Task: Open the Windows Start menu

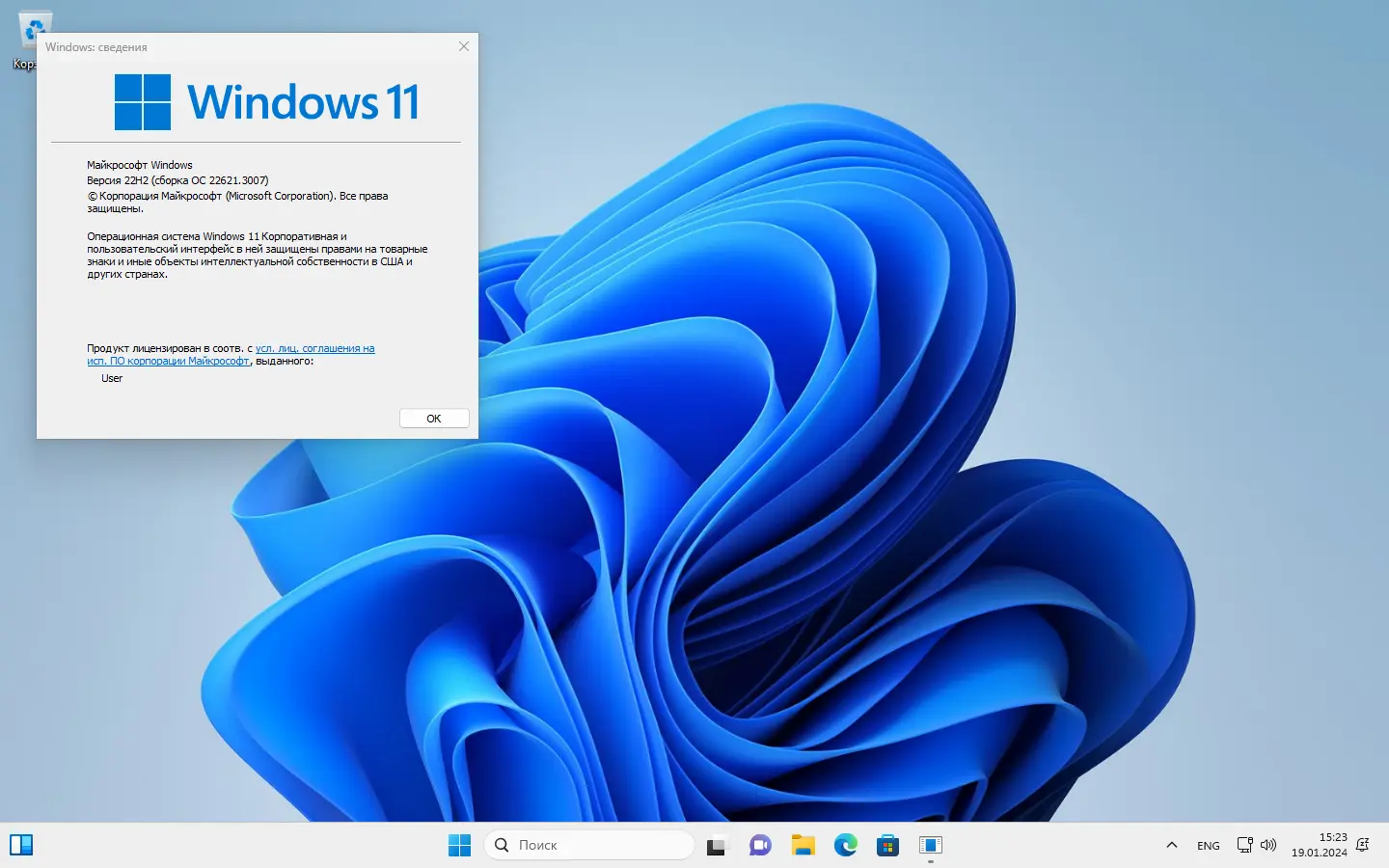Action: pos(459,846)
